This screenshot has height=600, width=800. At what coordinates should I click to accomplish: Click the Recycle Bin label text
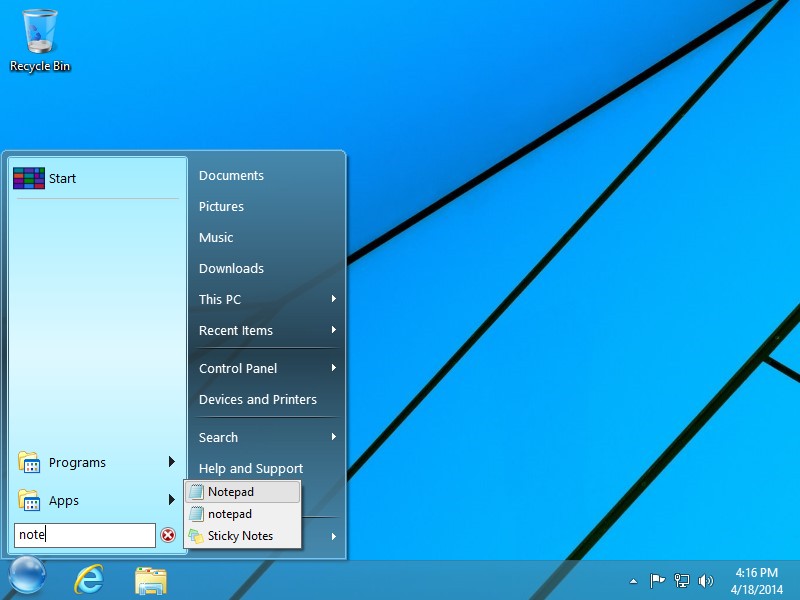pos(40,66)
